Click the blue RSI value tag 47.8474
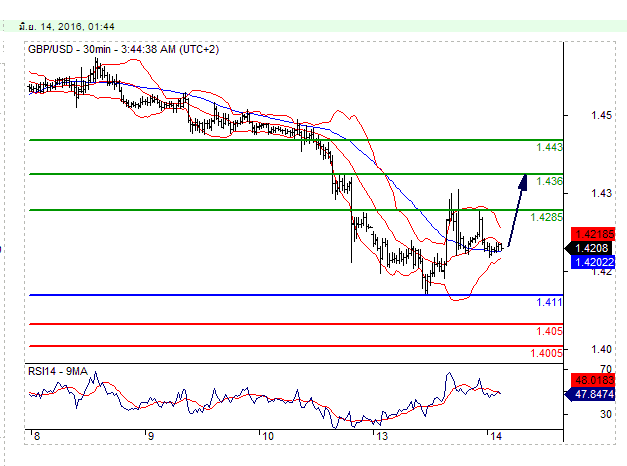Viewport: 627px width, 466px height. (589, 394)
